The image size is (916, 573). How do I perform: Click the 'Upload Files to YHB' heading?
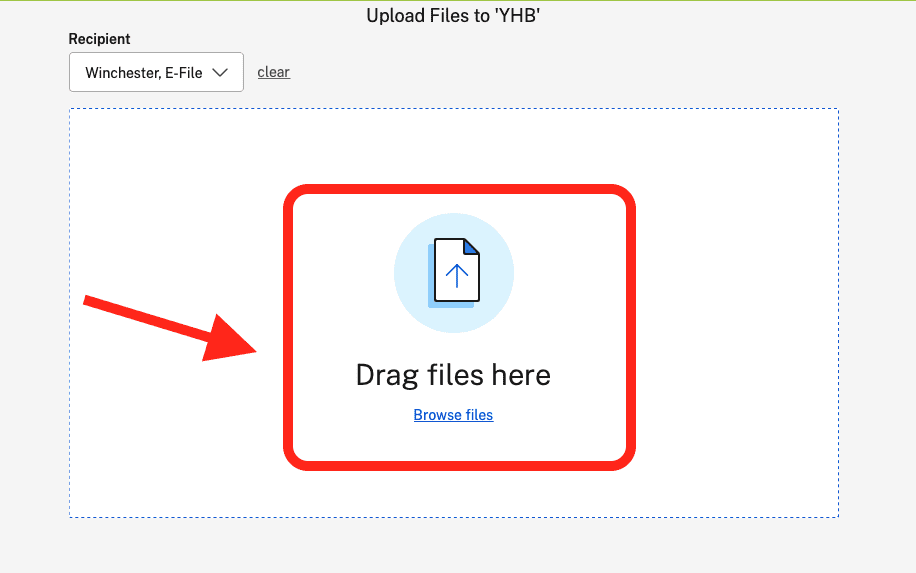[453, 16]
